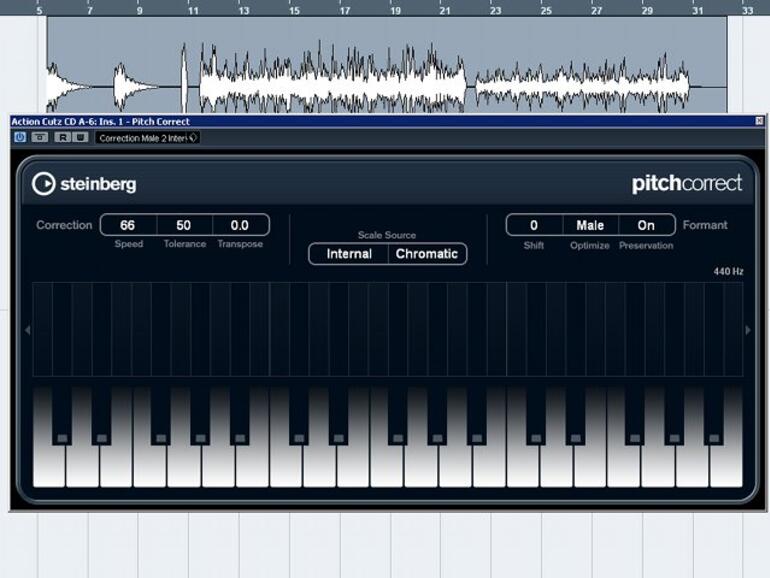Enable Write automation W button

point(80,138)
